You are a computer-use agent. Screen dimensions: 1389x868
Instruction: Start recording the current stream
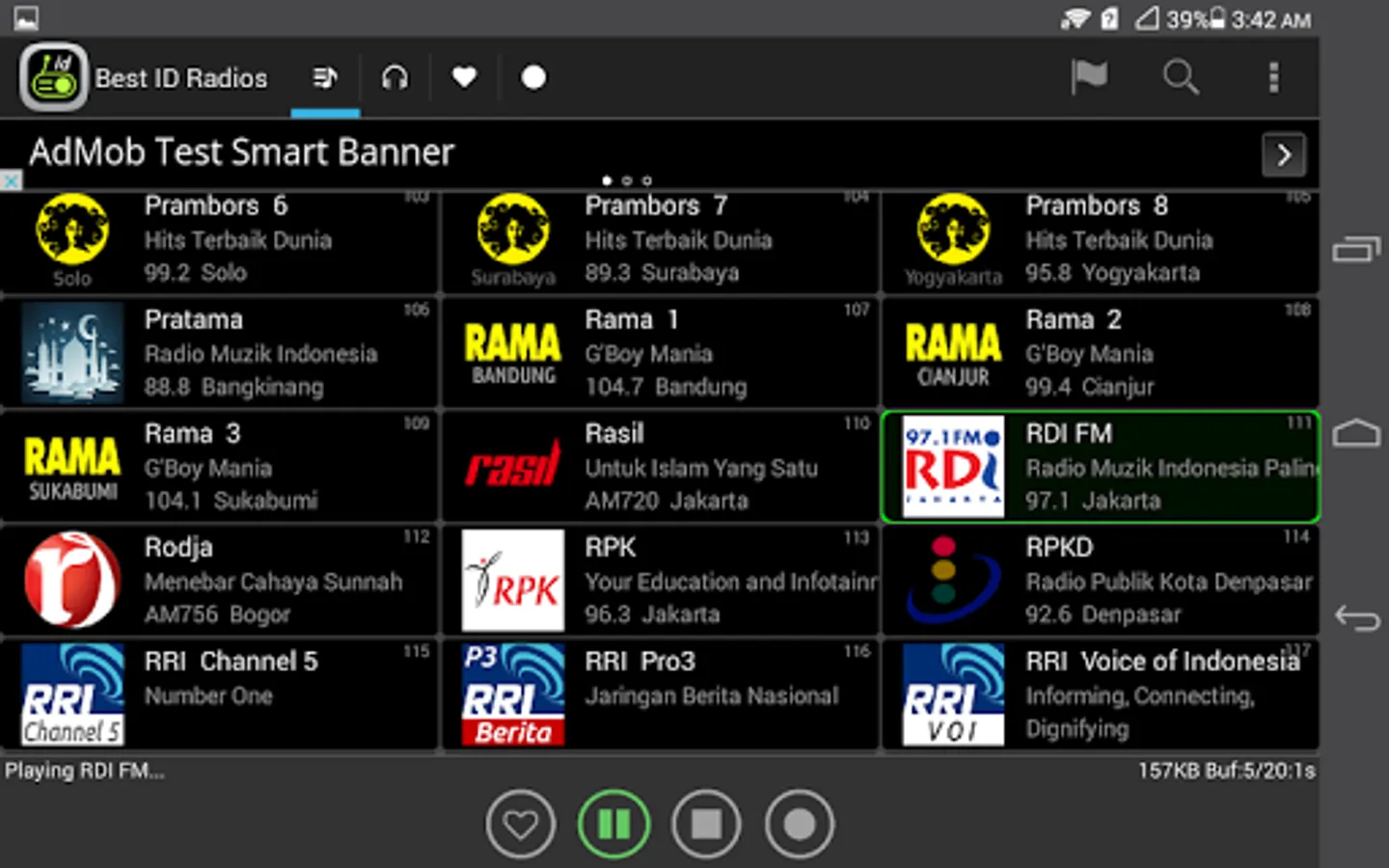tap(799, 825)
